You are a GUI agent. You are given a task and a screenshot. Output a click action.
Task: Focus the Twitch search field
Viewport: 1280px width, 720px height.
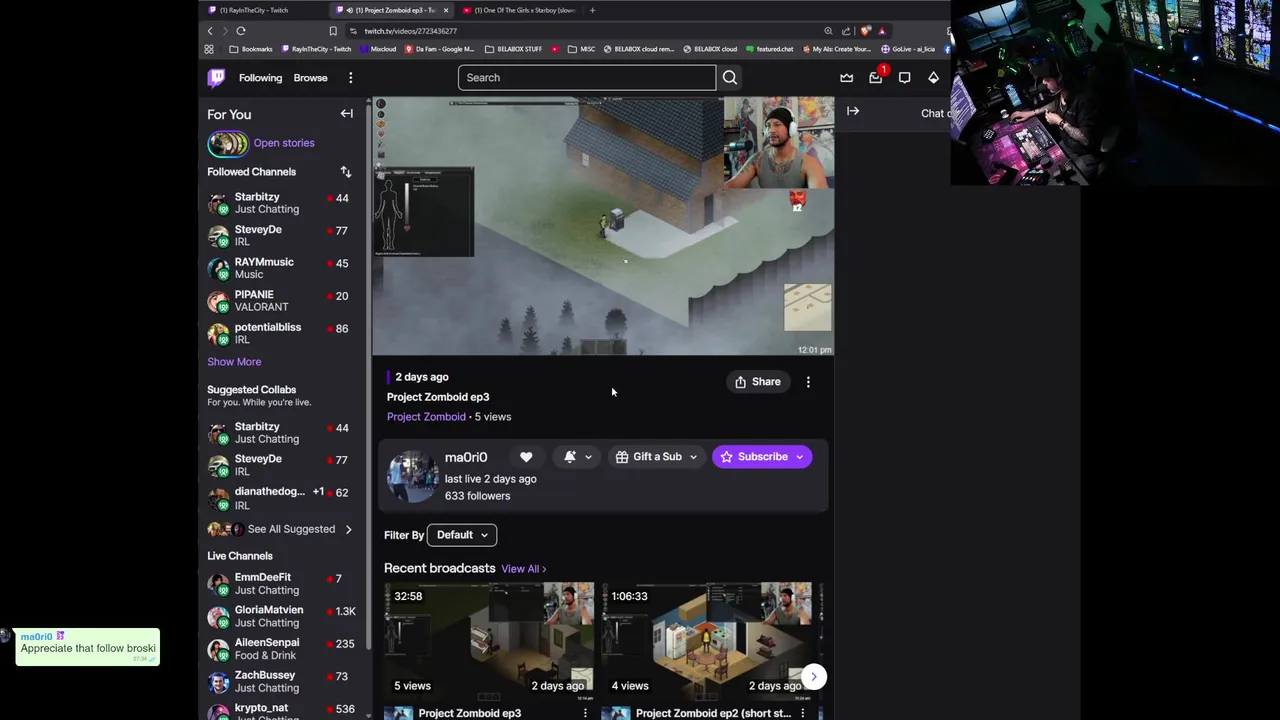click(x=587, y=77)
